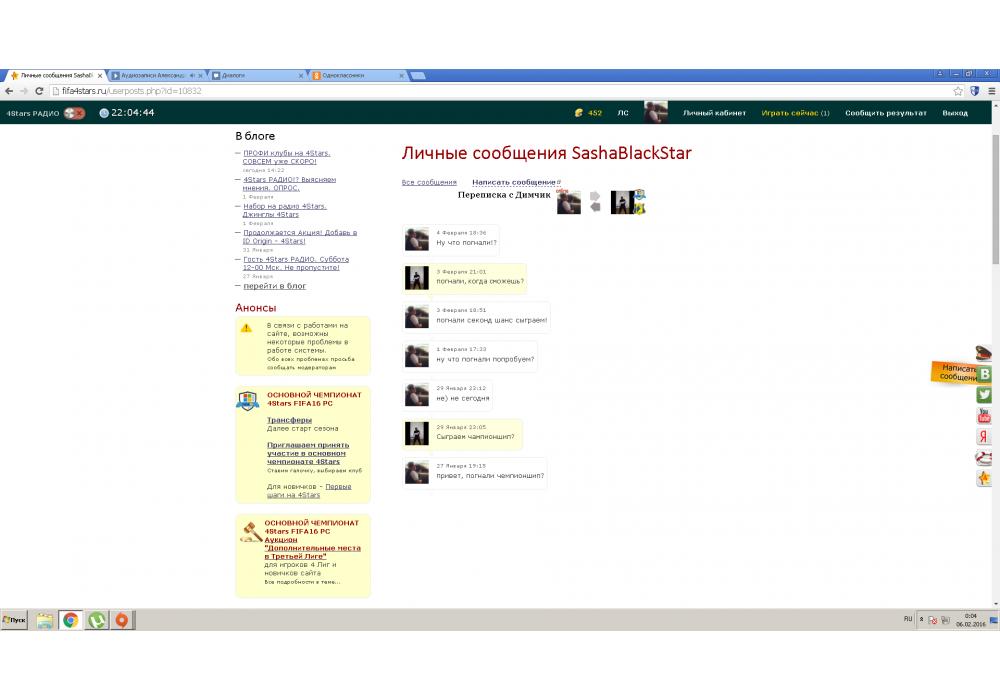The height and width of the screenshot is (700, 1000).
Task: Bookmark this page with the star icon
Action: [x=958, y=90]
